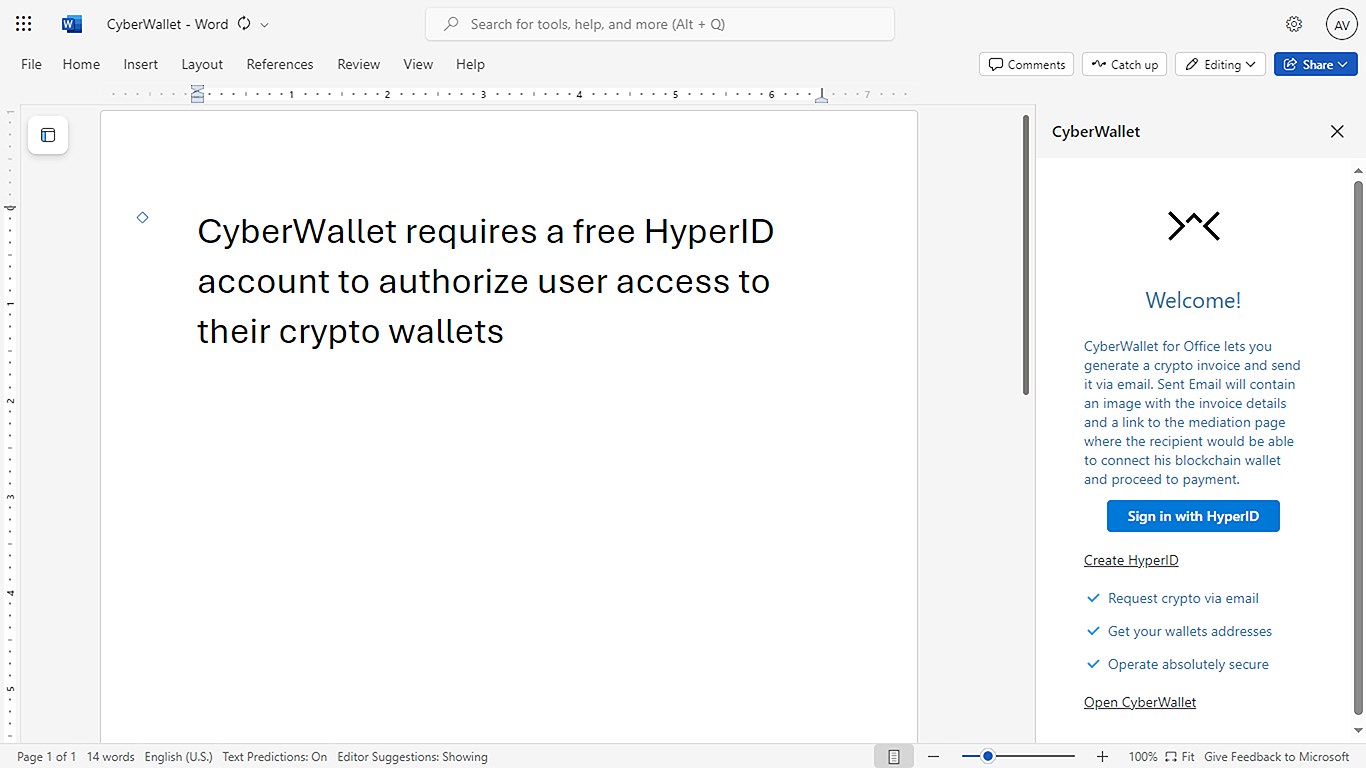Screen dimensions: 1366x768
Task: Click the zoom slider handle
Action: point(988,756)
